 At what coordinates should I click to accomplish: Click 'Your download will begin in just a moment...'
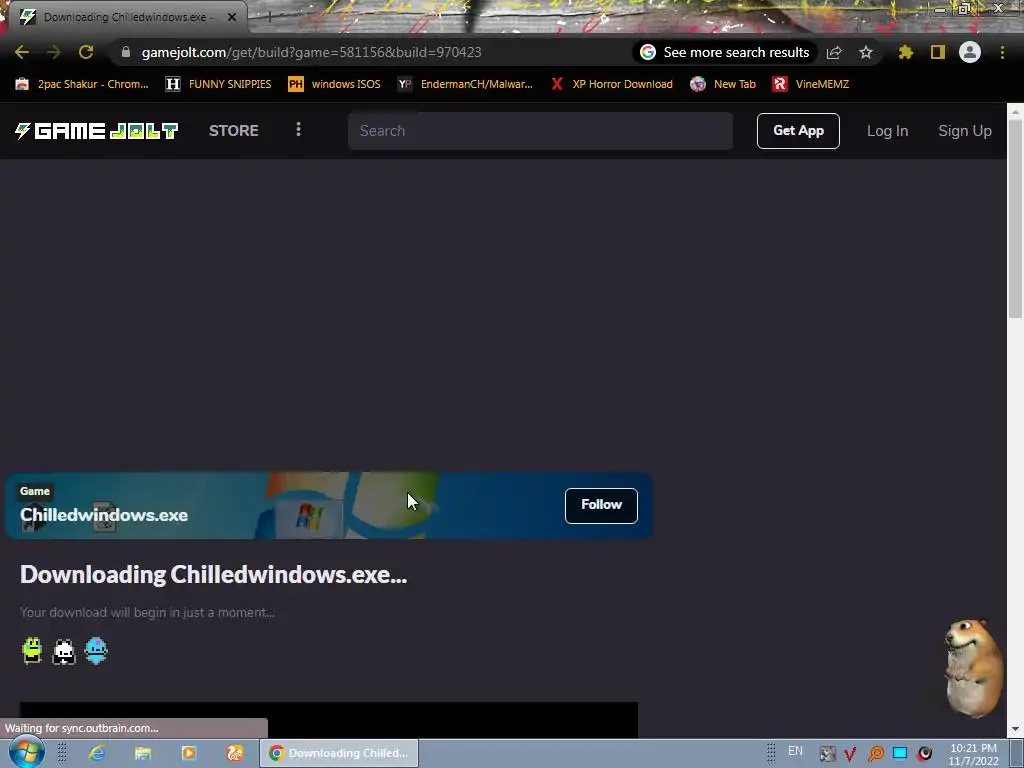pyautogui.click(x=147, y=613)
